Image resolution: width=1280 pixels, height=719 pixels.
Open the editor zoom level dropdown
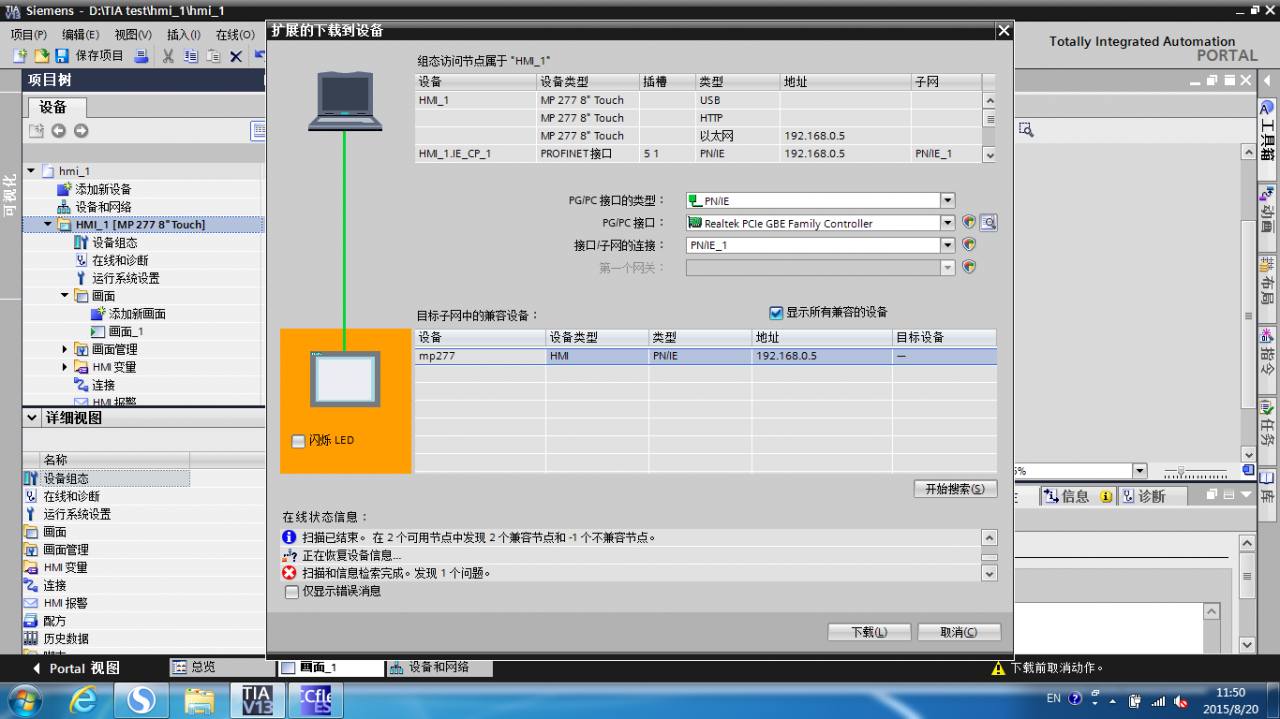[x=1139, y=471]
